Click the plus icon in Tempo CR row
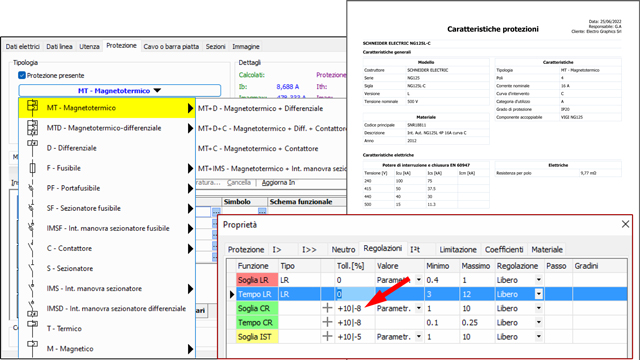The height and width of the screenshot is (360, 640). coord(327,322)
